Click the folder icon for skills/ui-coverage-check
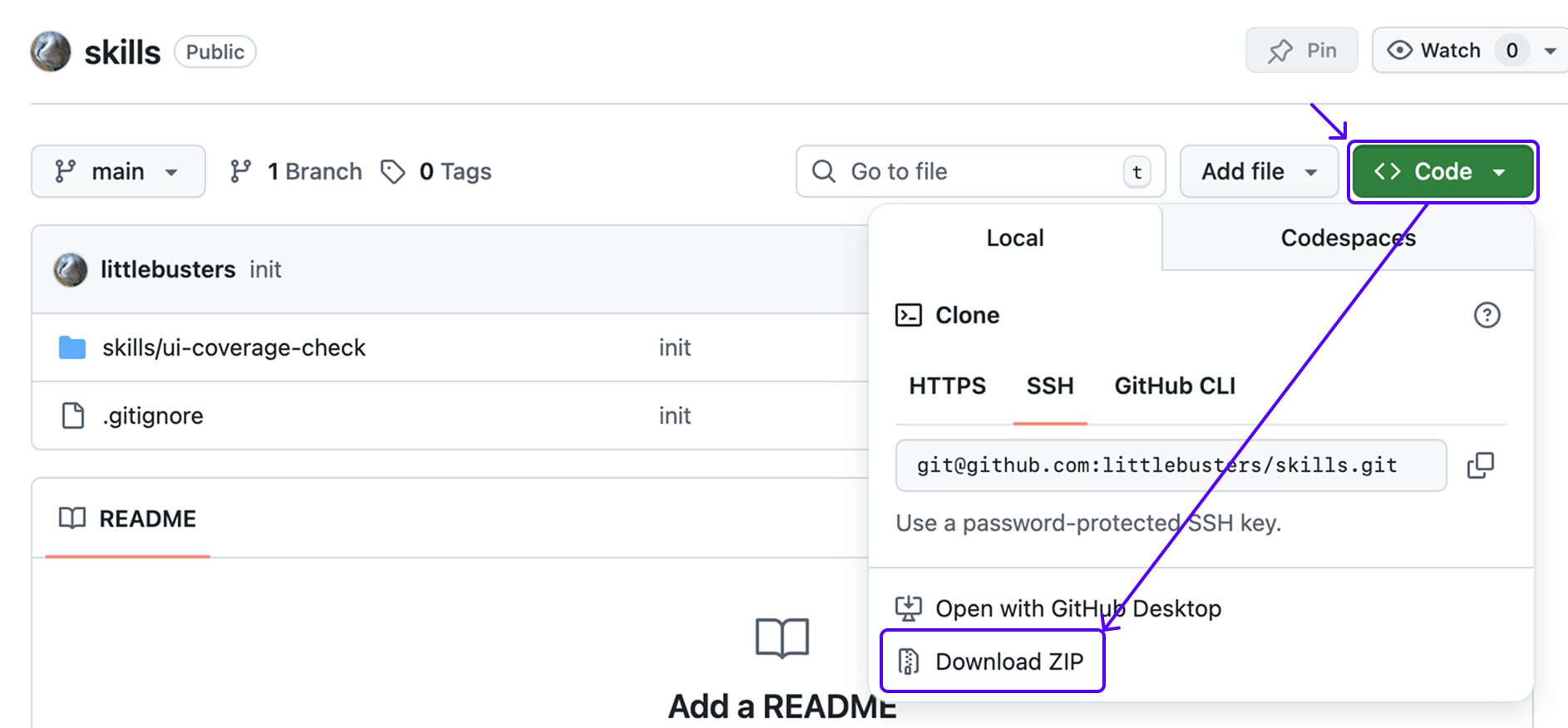The width and height of the screenshot is (1568, 728). pyautogui.click(x=72, y=347)
